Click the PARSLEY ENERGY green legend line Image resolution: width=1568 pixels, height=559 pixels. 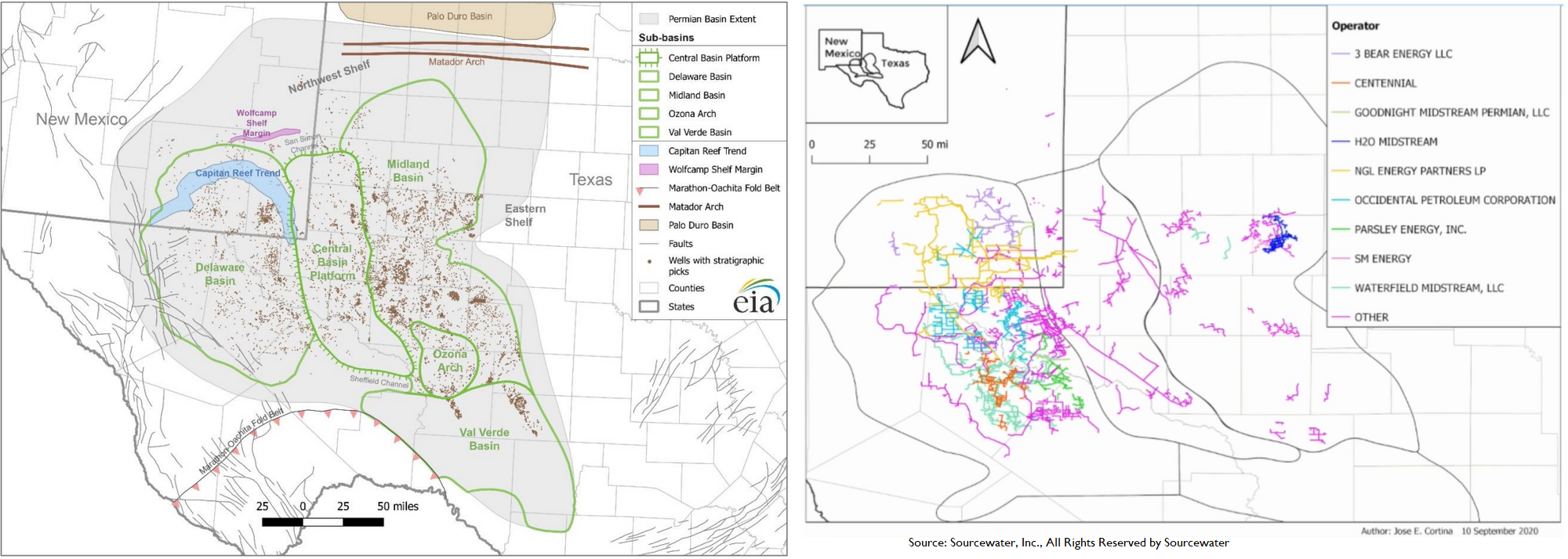tap(1340, 230)
